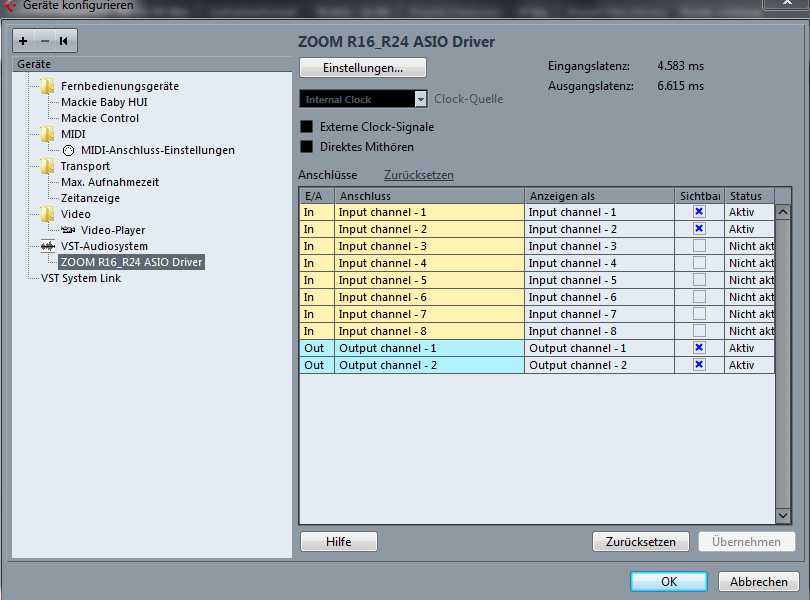Click the Video folder icon
This screenshot has height=600, width=810.
[x=48, y=214]
